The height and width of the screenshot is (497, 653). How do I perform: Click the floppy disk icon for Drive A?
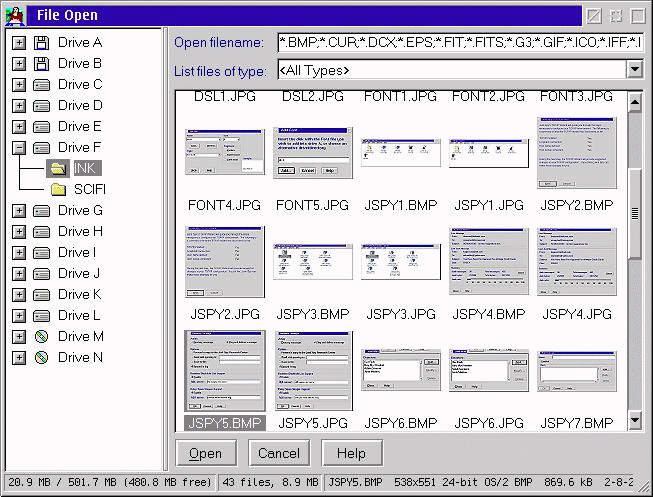coord(41,43)
